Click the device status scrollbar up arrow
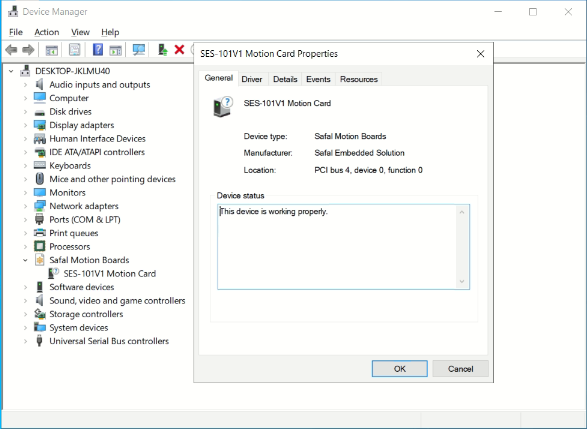This screenshot has width=587, height=429. pos(462,212)
